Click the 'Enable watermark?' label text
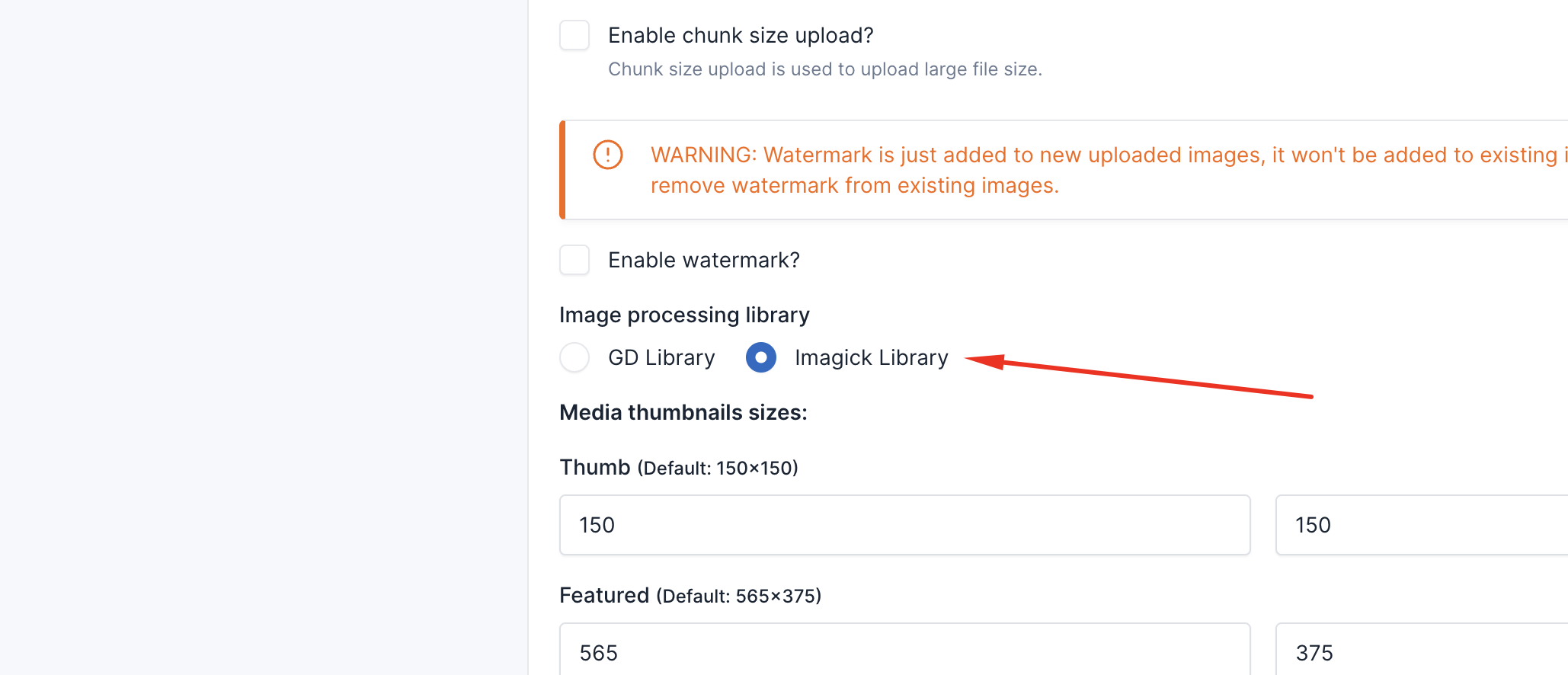 (x=704, y=261)
